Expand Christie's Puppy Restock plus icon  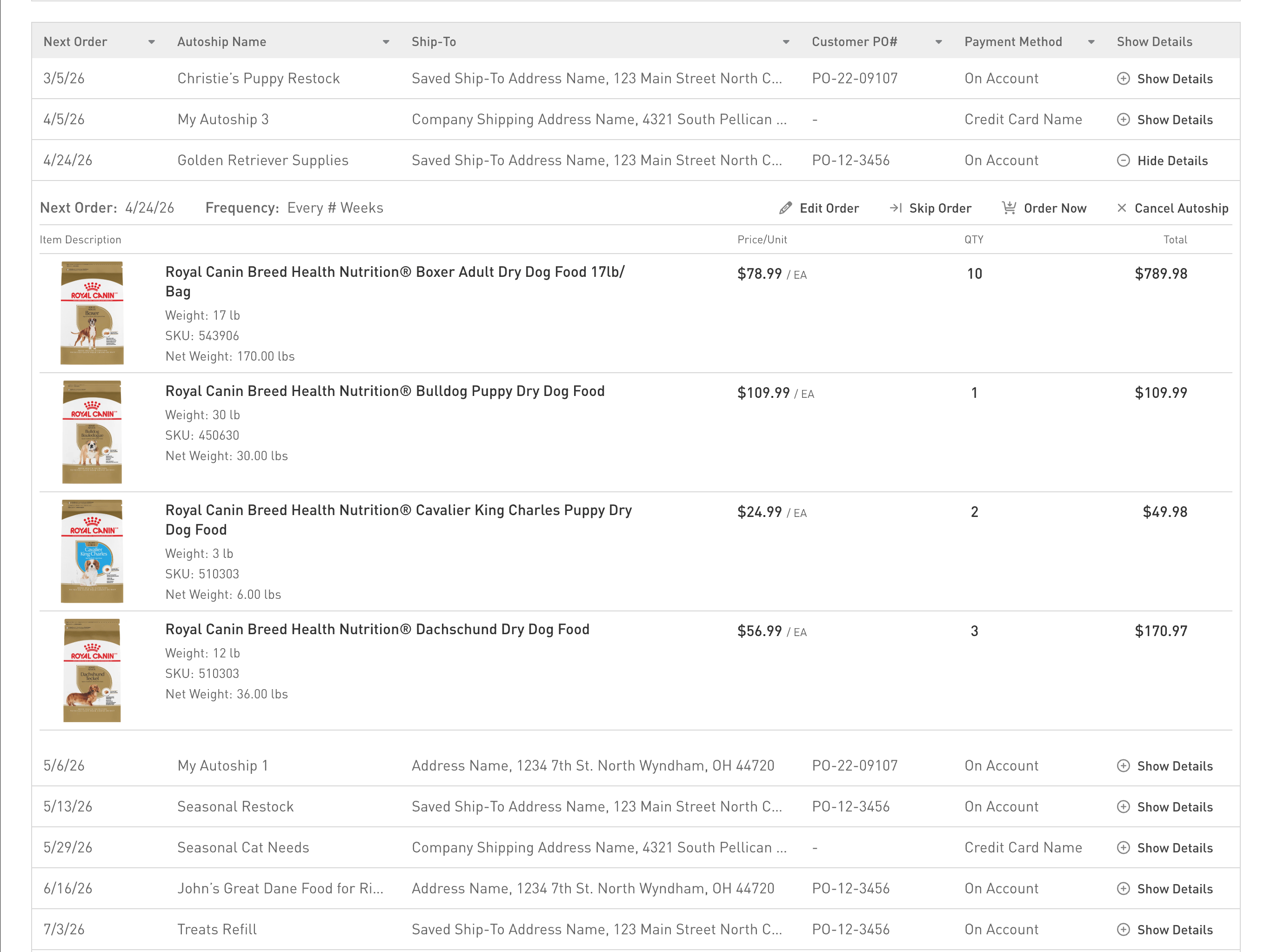pos(1124,79)
